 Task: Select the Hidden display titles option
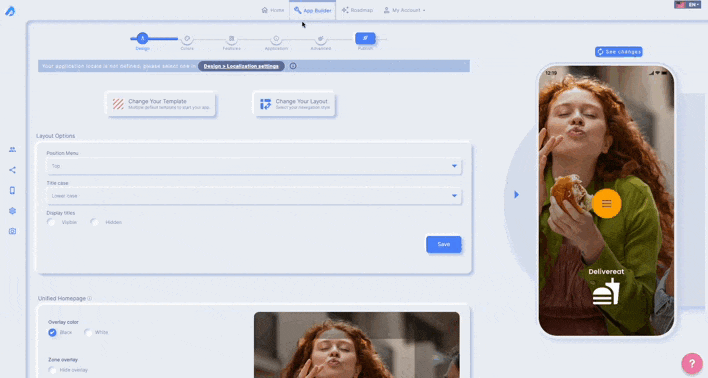(x=94, y=222)
